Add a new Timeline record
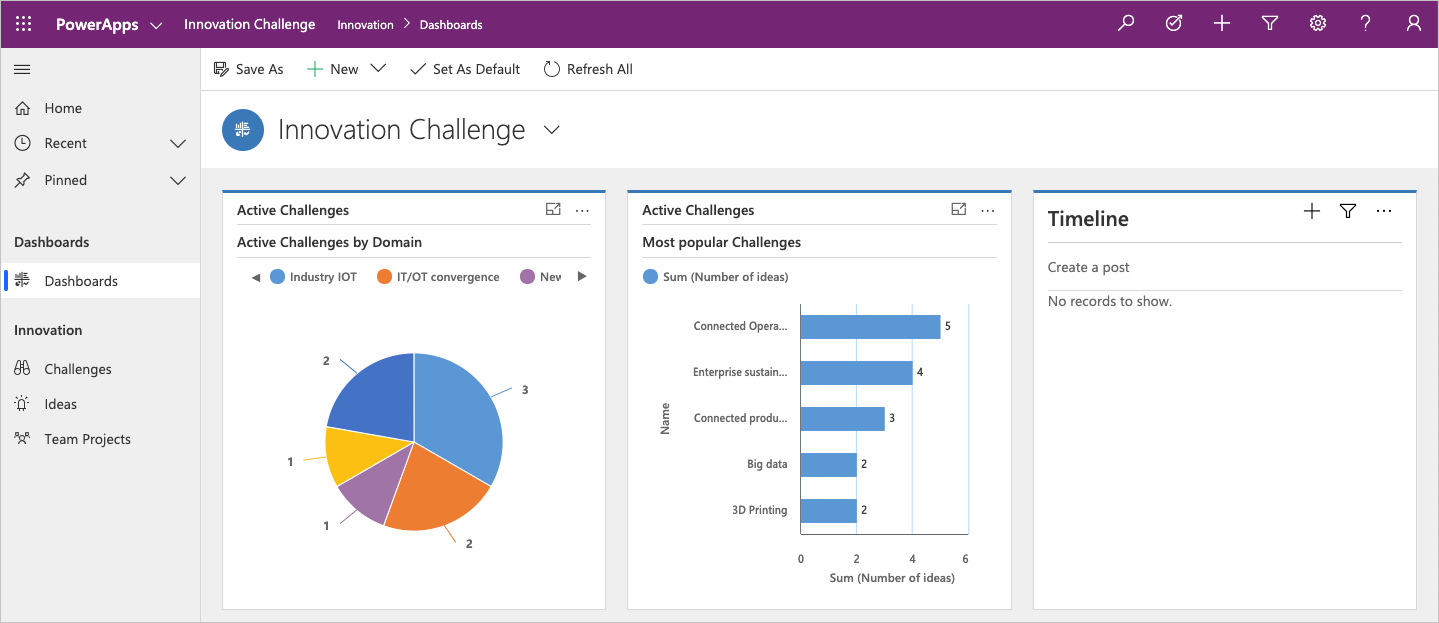This screenshot has width=1439, height=623. 1312,211
